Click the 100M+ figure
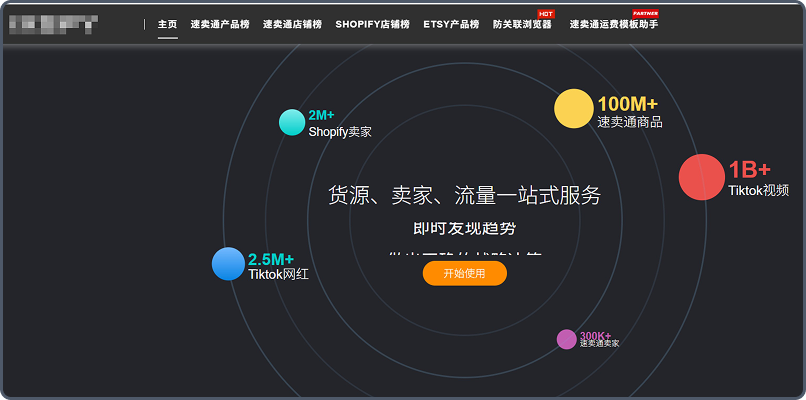Viewport: 806px width, 400px height. [x=628, y=104]
